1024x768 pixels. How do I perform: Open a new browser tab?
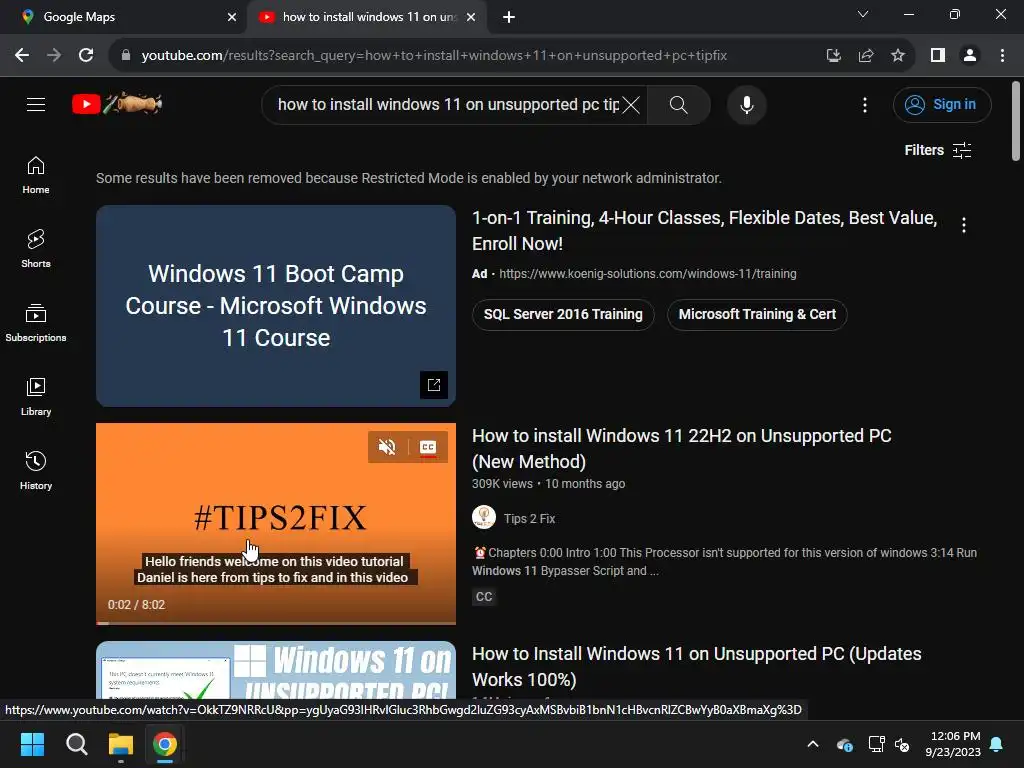(509, 17)
